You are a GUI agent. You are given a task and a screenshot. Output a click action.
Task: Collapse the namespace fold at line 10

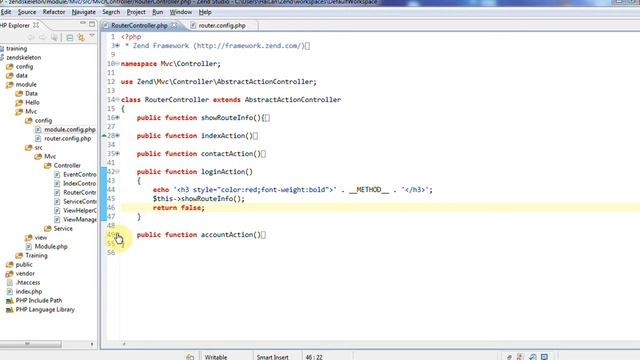pyautogui.click(x=118, y=64)
